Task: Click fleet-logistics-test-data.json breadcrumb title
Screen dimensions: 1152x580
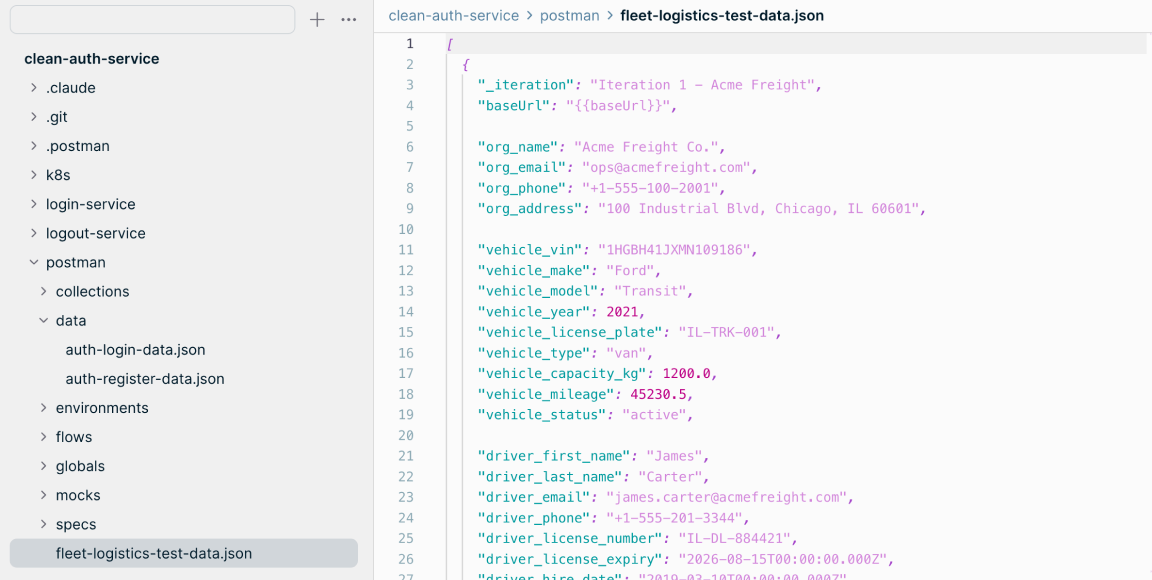Action: (x=722, y=15)
